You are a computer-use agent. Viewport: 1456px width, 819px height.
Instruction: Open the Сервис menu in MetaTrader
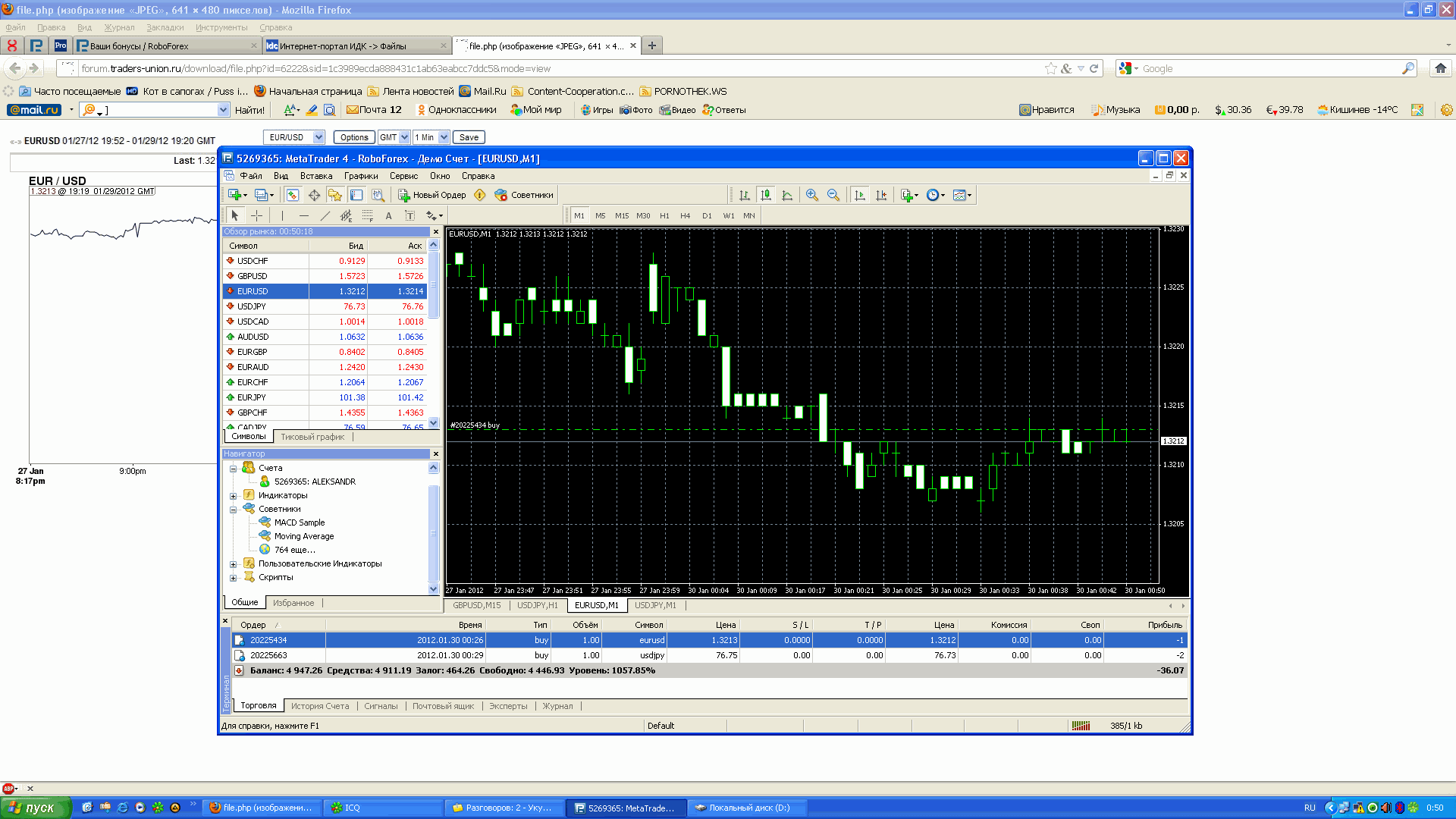[x=403, y=176]
